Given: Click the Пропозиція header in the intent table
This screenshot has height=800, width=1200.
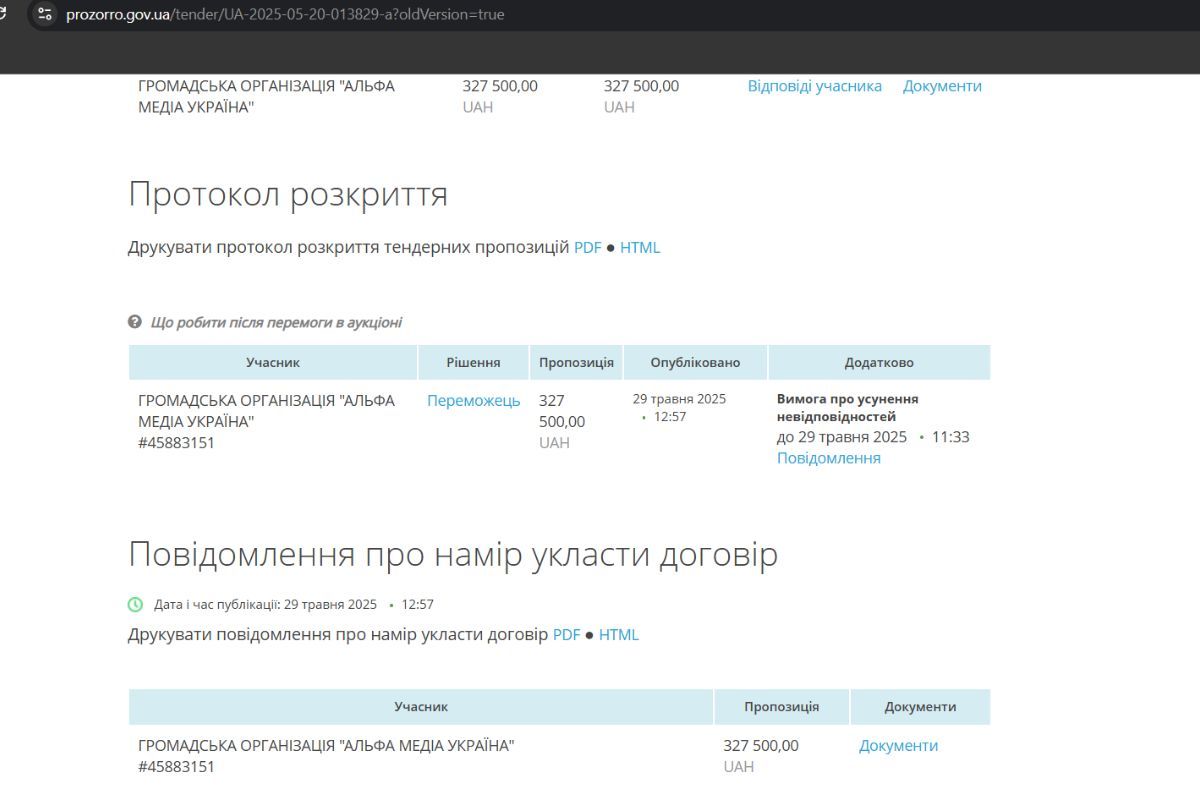Looking at the screenshot, I should coord(779,706).
